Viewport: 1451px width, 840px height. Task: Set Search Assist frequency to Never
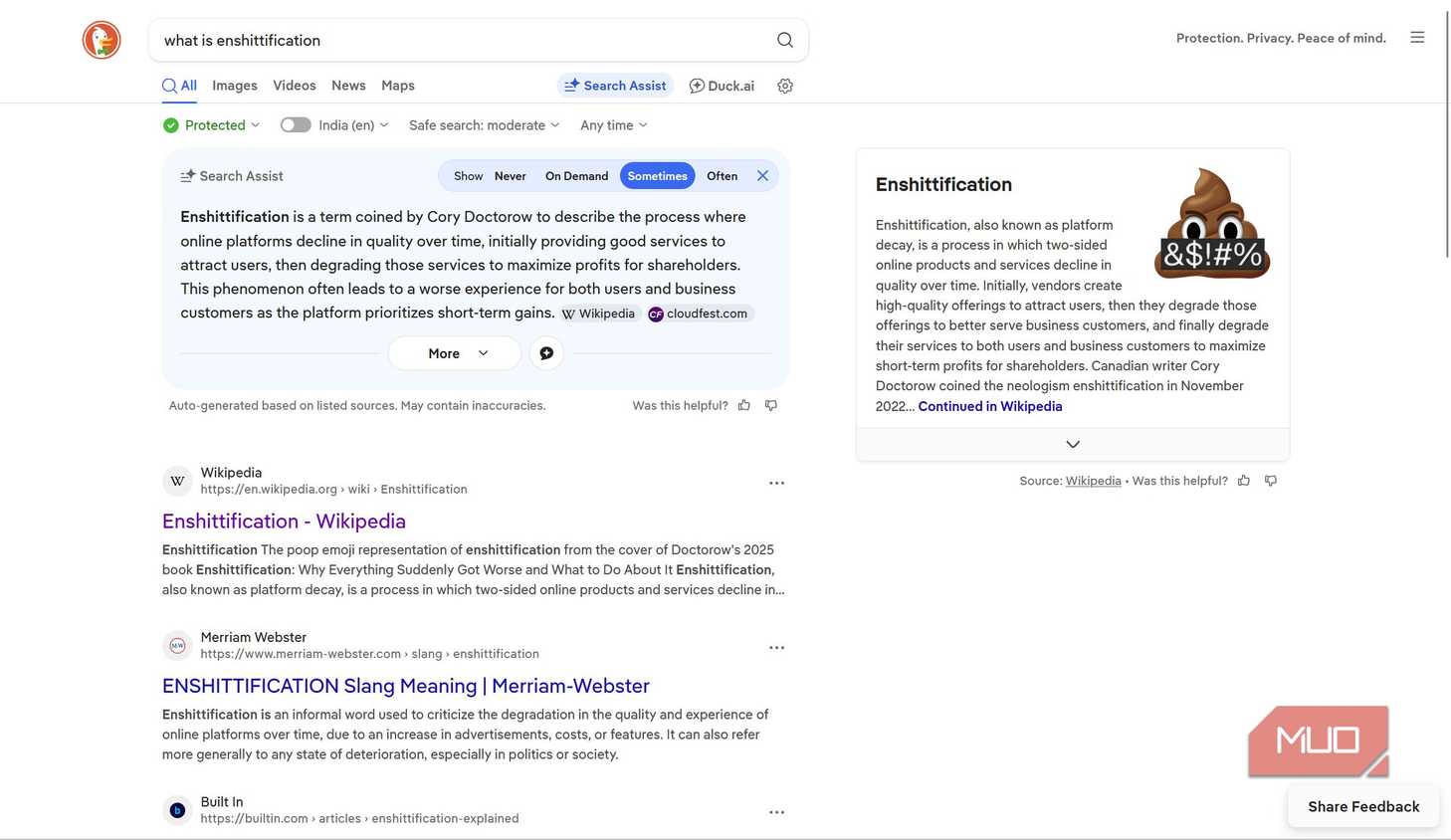[x=511, y=176]
